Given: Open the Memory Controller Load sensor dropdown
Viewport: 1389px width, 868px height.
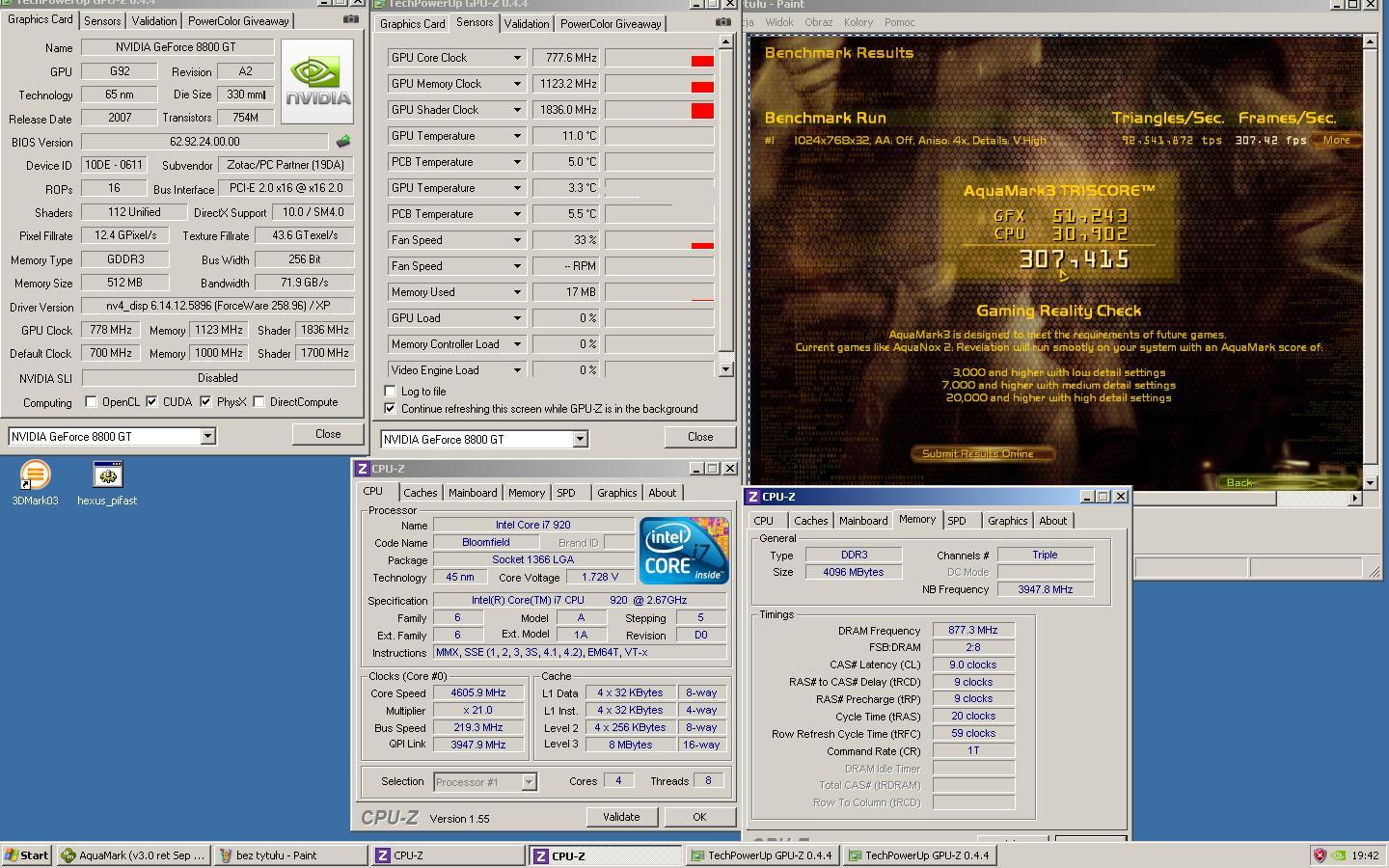Looking at the screenshot, I should tap(517, 344).
